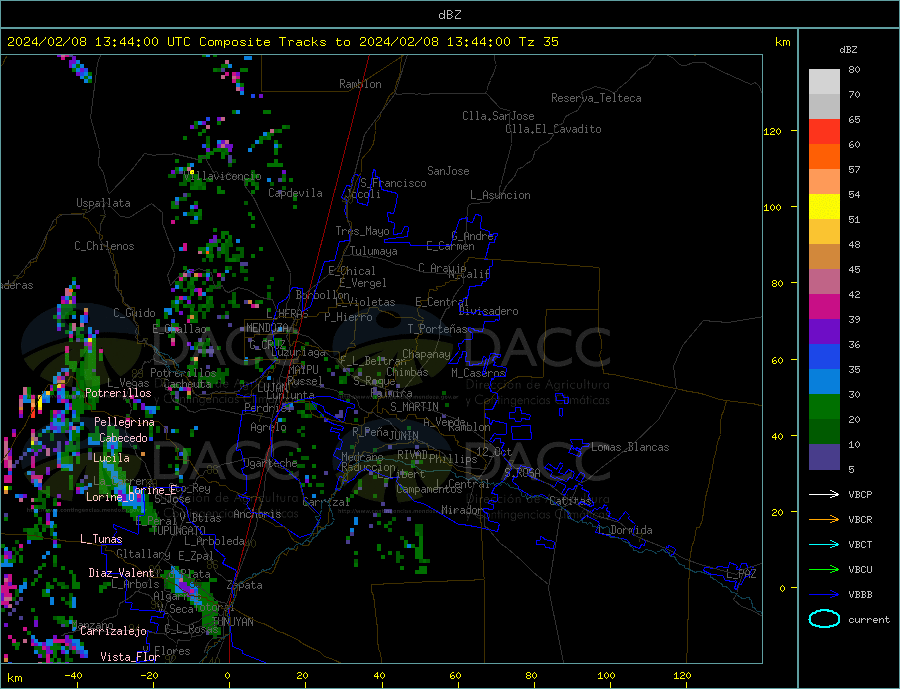Click the 'S_Francisco' map label
900x689 pixels.
[393, 183]
